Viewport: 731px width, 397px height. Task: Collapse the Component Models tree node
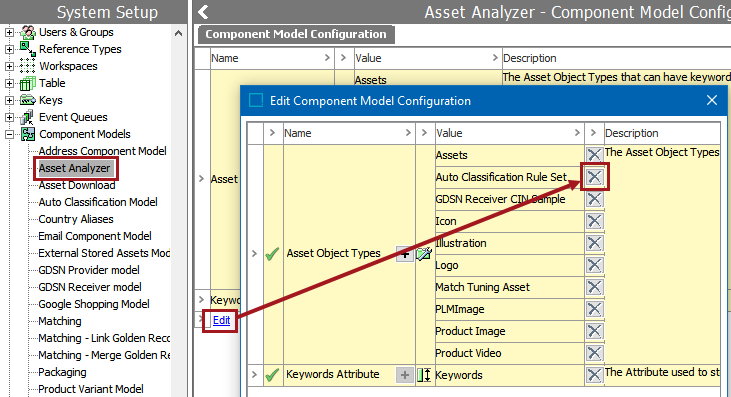pyautogui.click(x=9, y=135)
